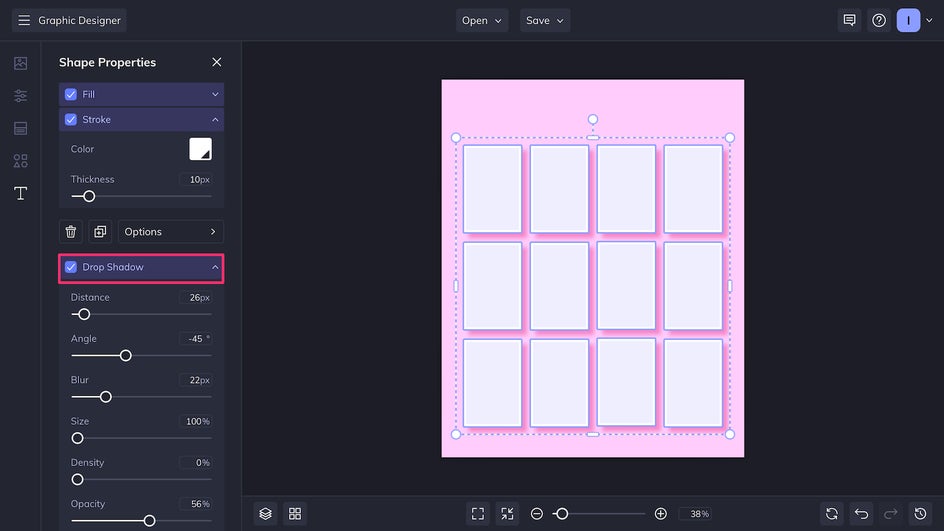Click the top-left selection corner handle

456,138
